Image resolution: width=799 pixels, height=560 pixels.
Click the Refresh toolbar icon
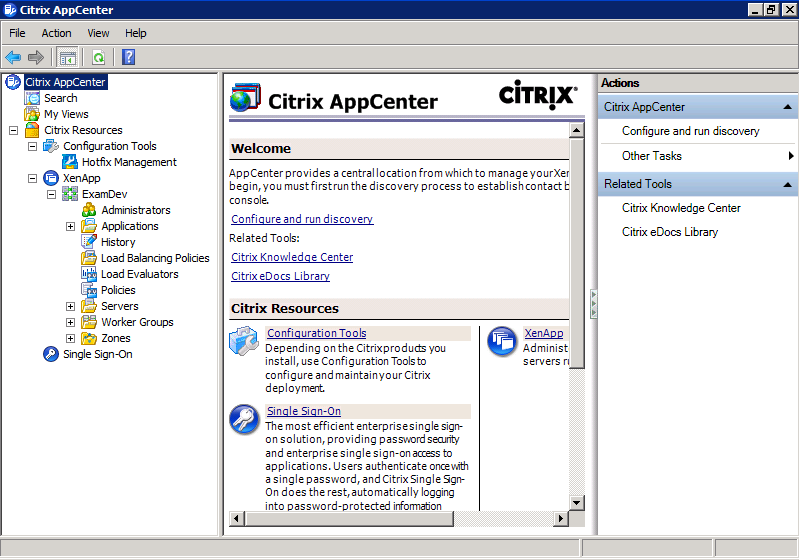(x=98, y=57)
